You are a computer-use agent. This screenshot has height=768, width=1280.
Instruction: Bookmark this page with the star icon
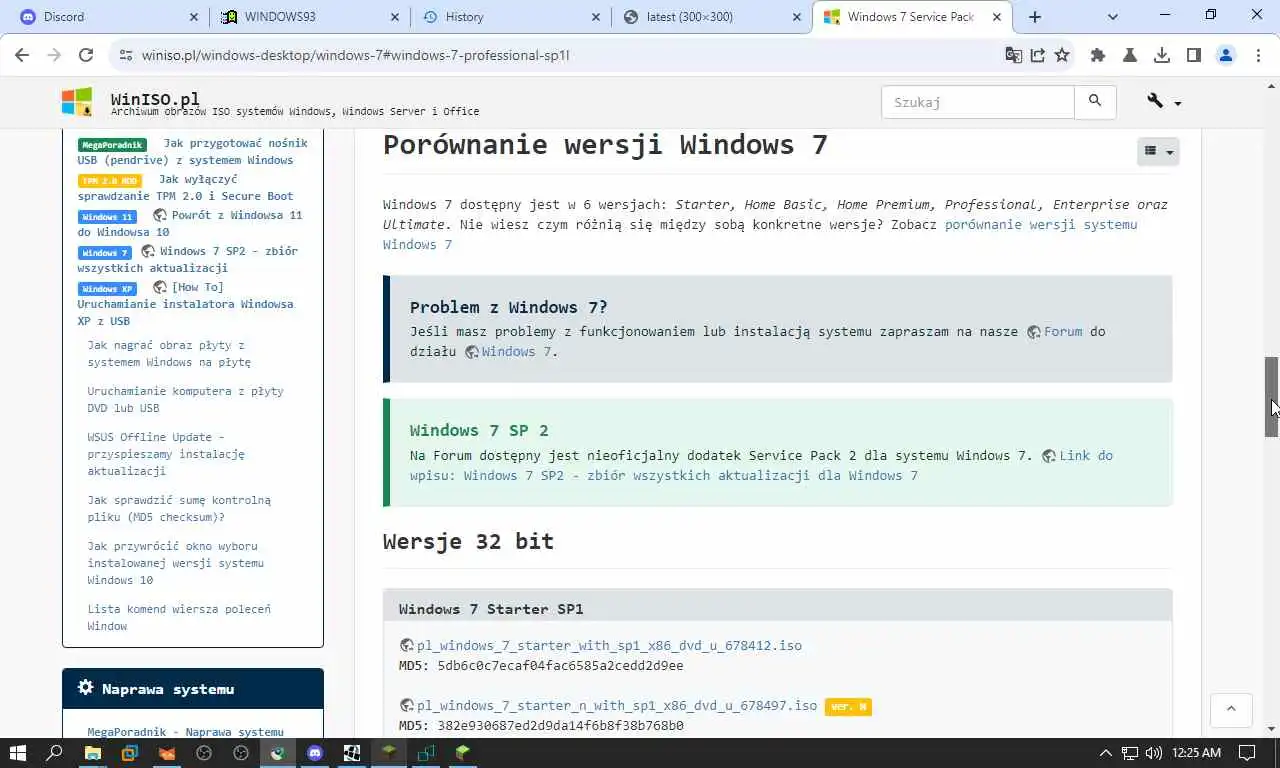1062,55
